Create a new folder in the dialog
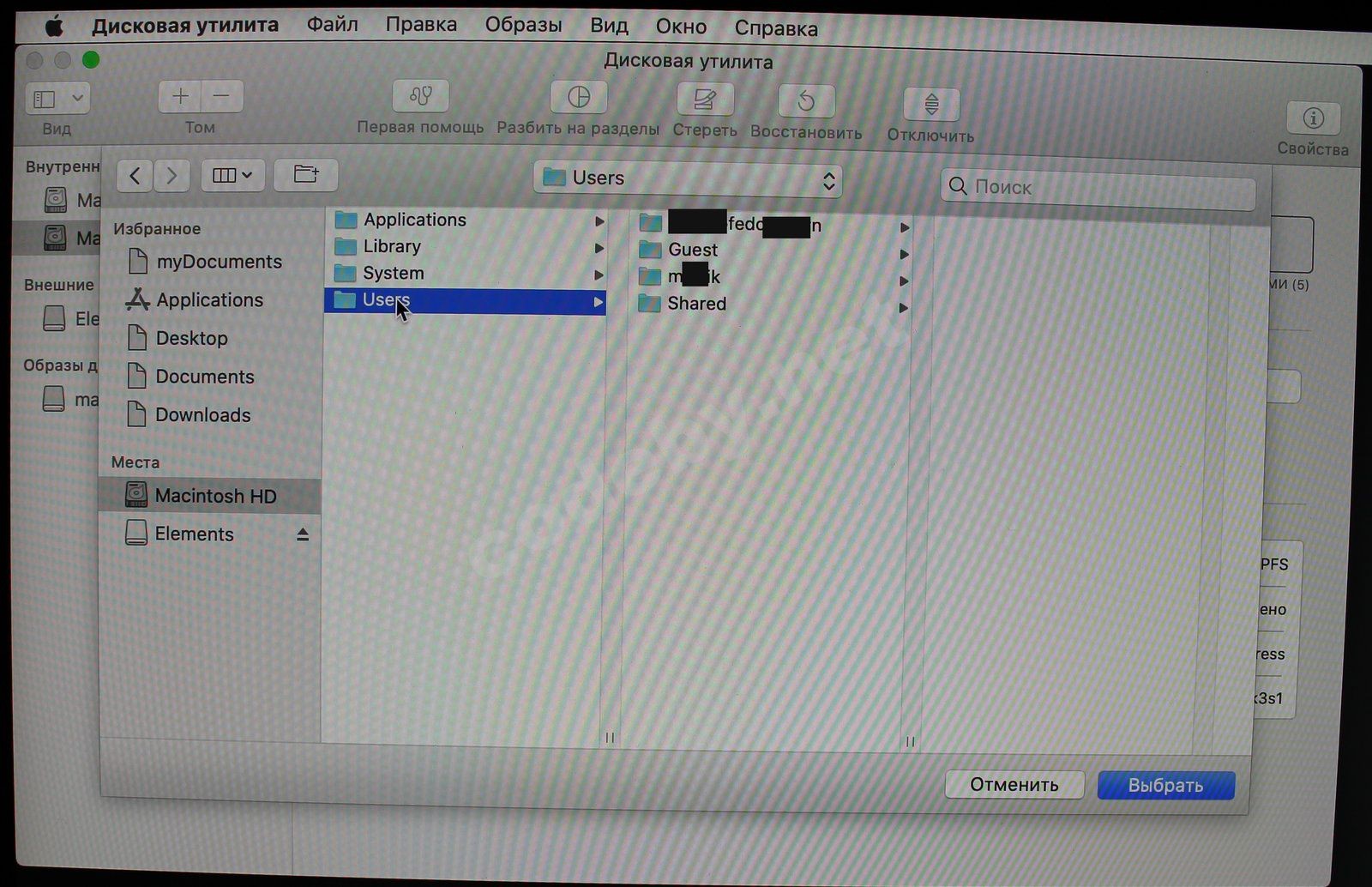This screenshot has height=887, width=1372. [x=305, y=174]
